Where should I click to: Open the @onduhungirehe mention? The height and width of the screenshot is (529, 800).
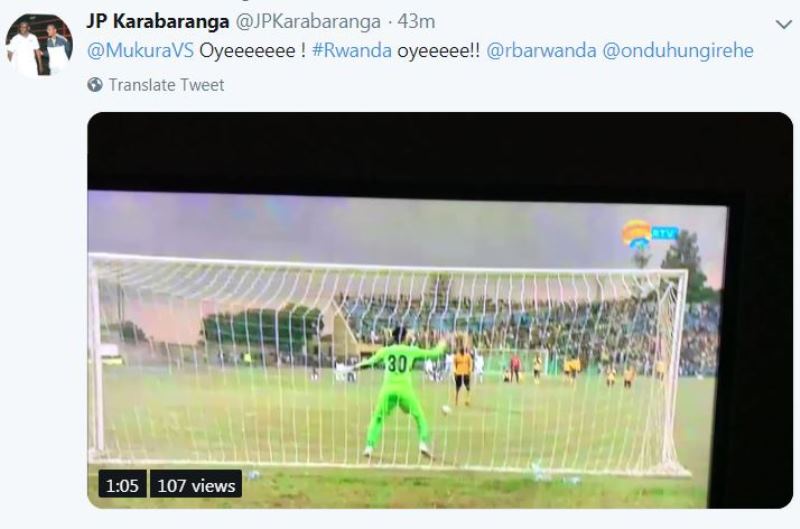[x=678, y=51]
